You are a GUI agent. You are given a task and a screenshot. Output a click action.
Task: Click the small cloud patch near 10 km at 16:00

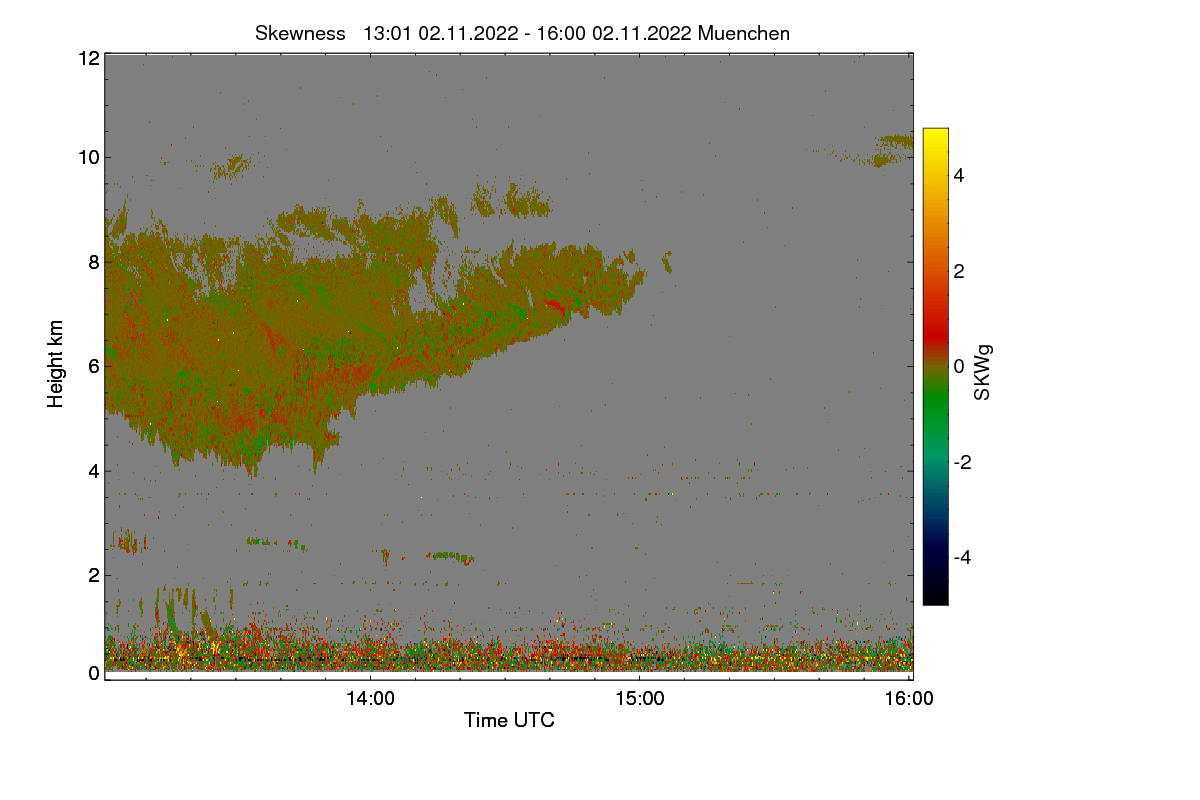pos(892,150)
